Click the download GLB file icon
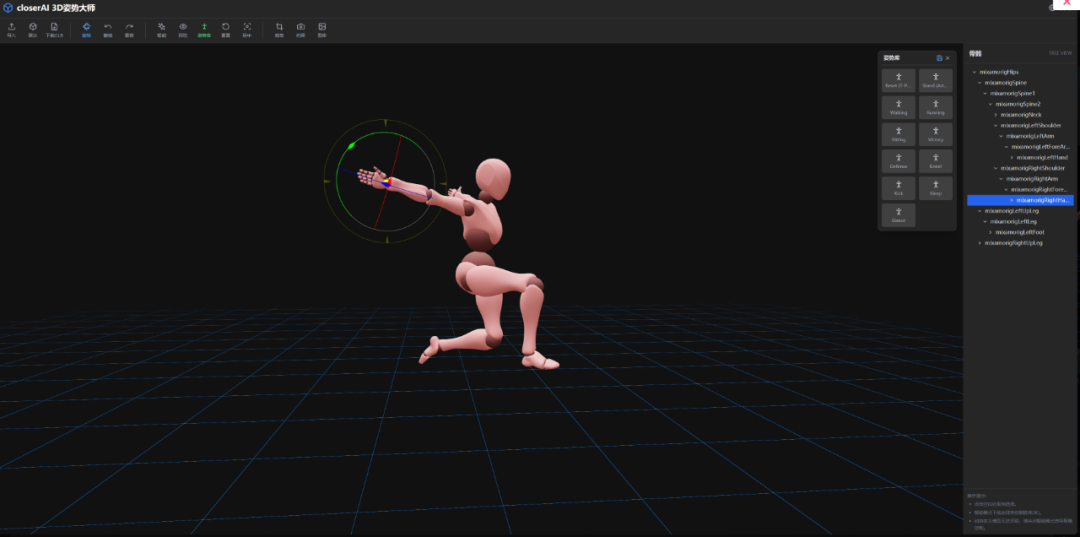 (x=54, y=27)
